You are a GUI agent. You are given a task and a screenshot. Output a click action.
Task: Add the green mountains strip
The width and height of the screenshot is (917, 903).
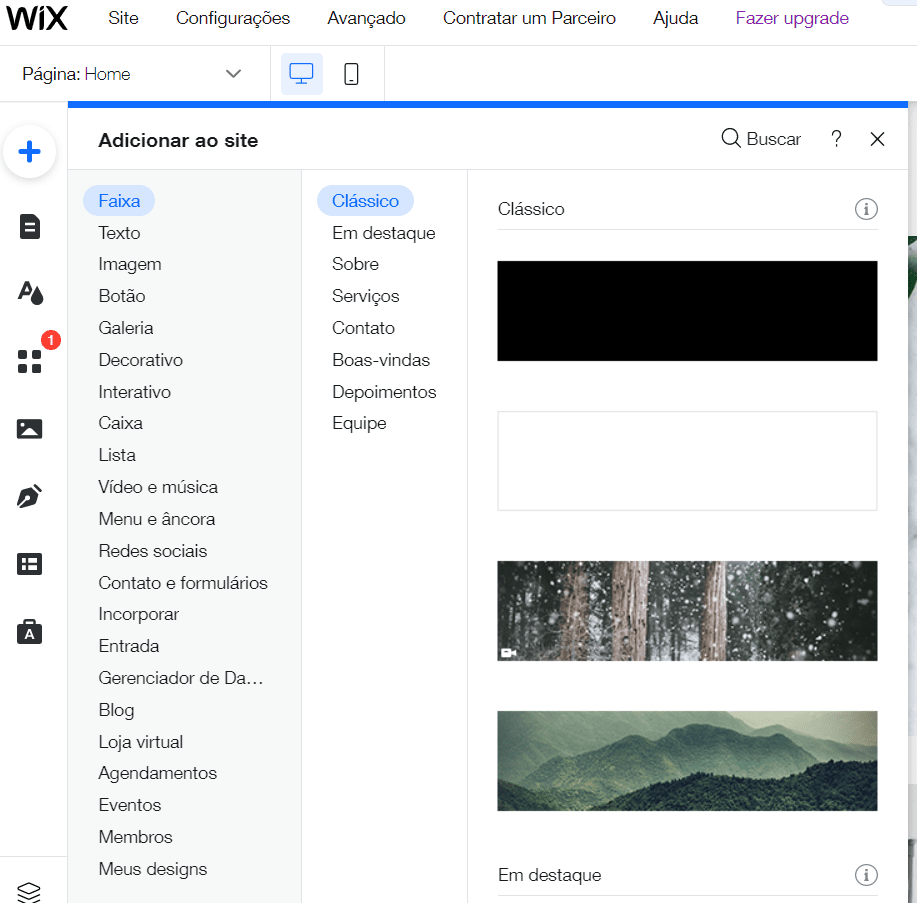pos(687,761)
